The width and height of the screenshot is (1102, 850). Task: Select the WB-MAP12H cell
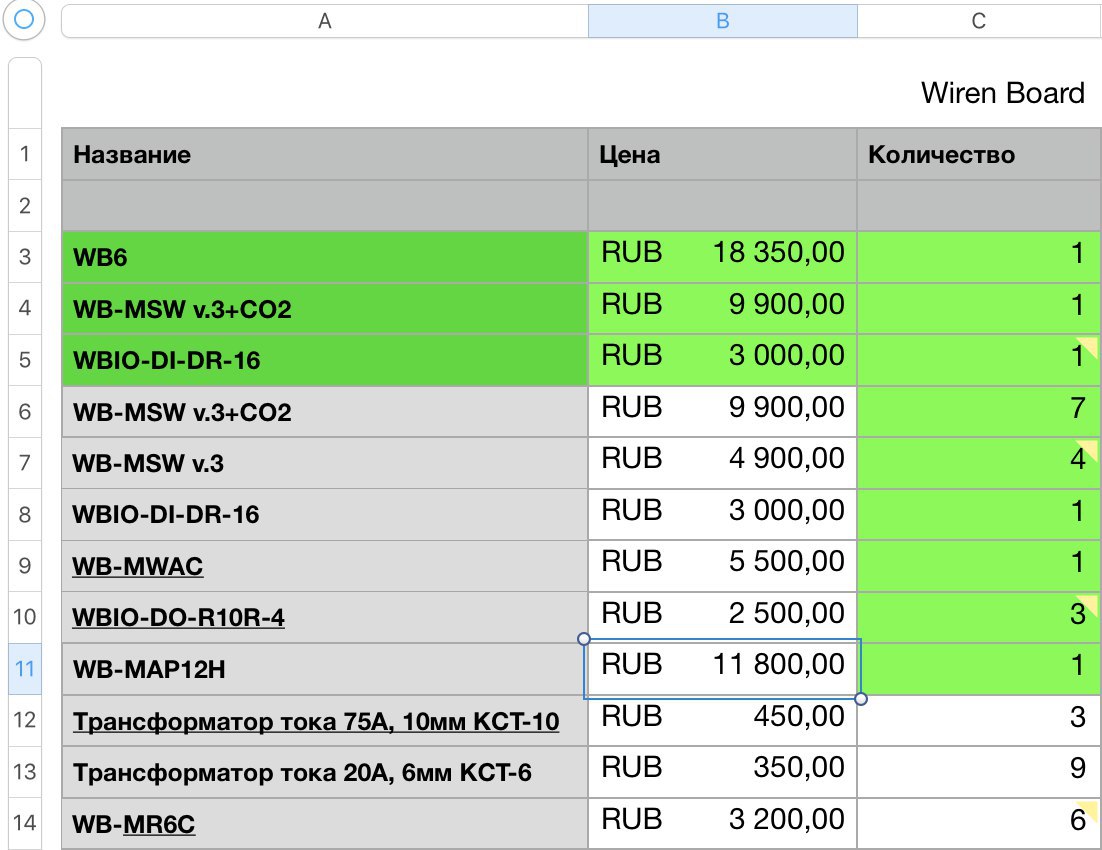(x=325, y=669)
